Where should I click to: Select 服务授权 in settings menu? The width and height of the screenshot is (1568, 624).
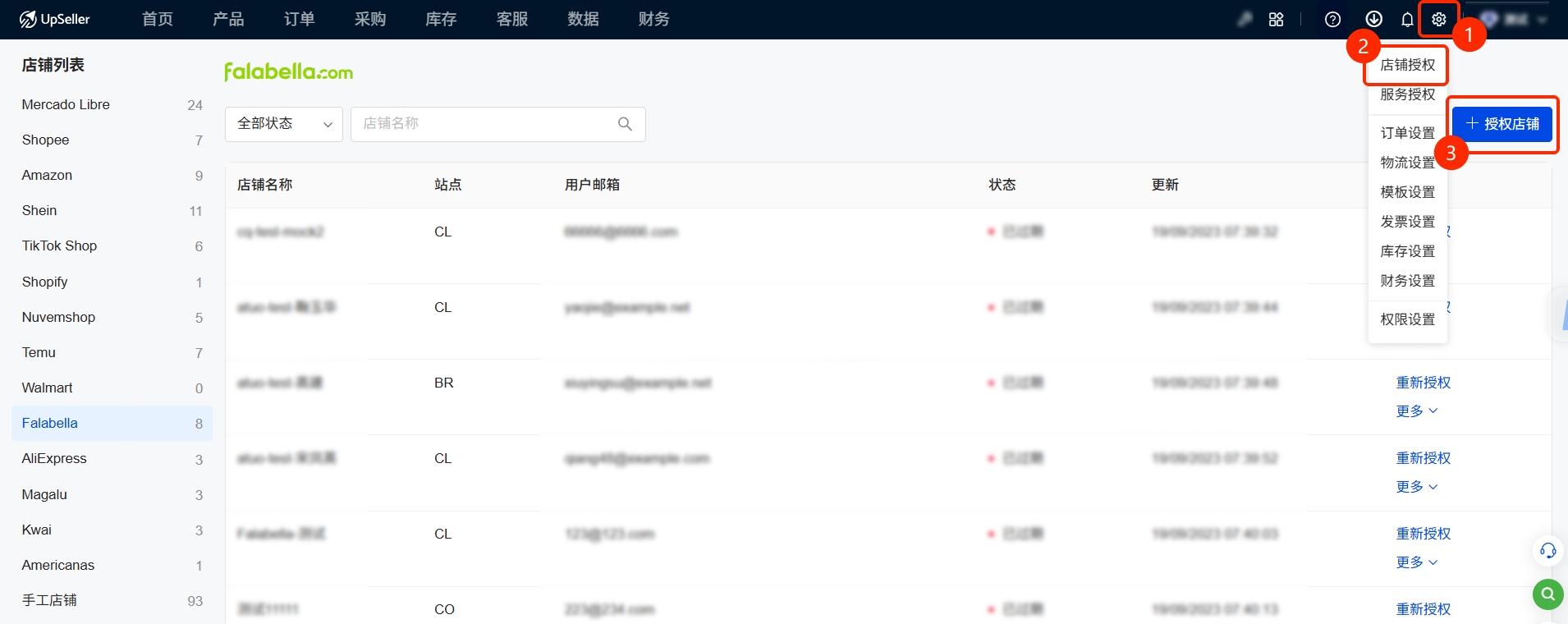pos(1407,94)
